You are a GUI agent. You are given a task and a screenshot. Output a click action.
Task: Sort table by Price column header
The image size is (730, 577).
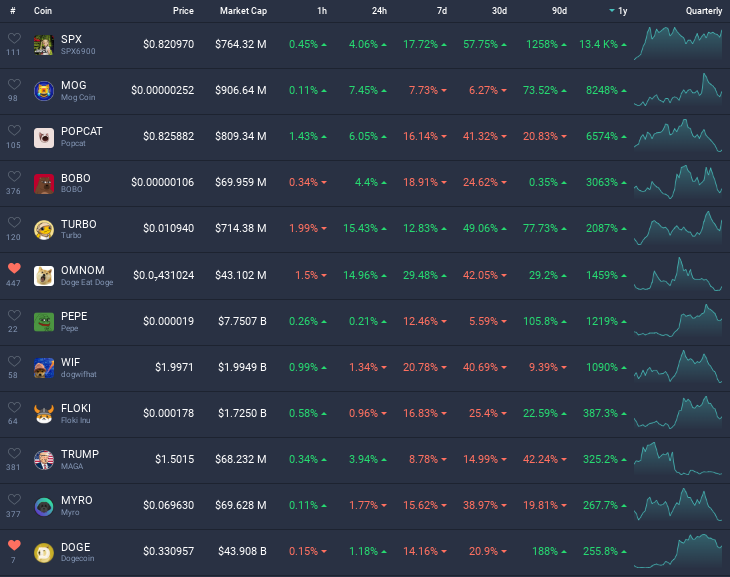tap(183, 11)
